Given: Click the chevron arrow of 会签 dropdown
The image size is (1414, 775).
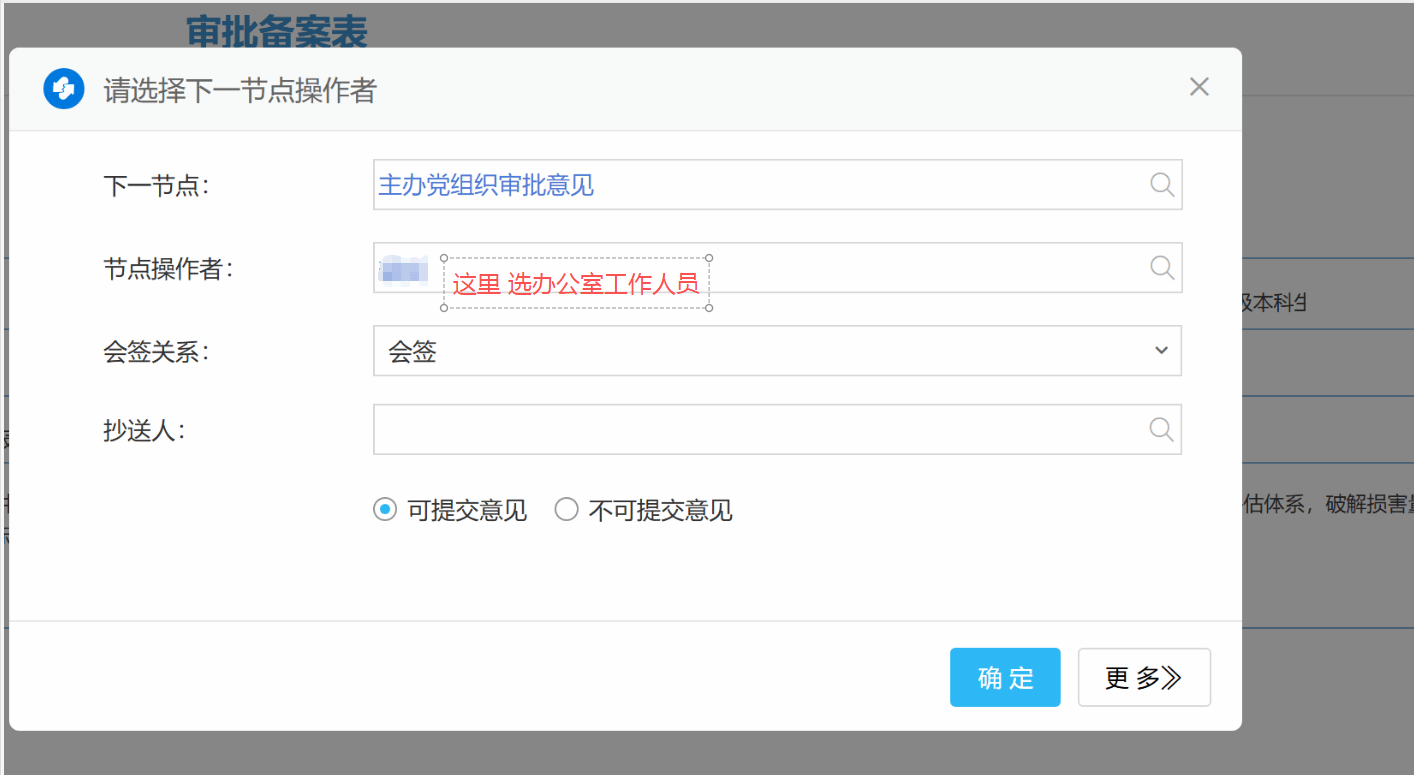Looking at the screenshot, I should pos(1161,351).
